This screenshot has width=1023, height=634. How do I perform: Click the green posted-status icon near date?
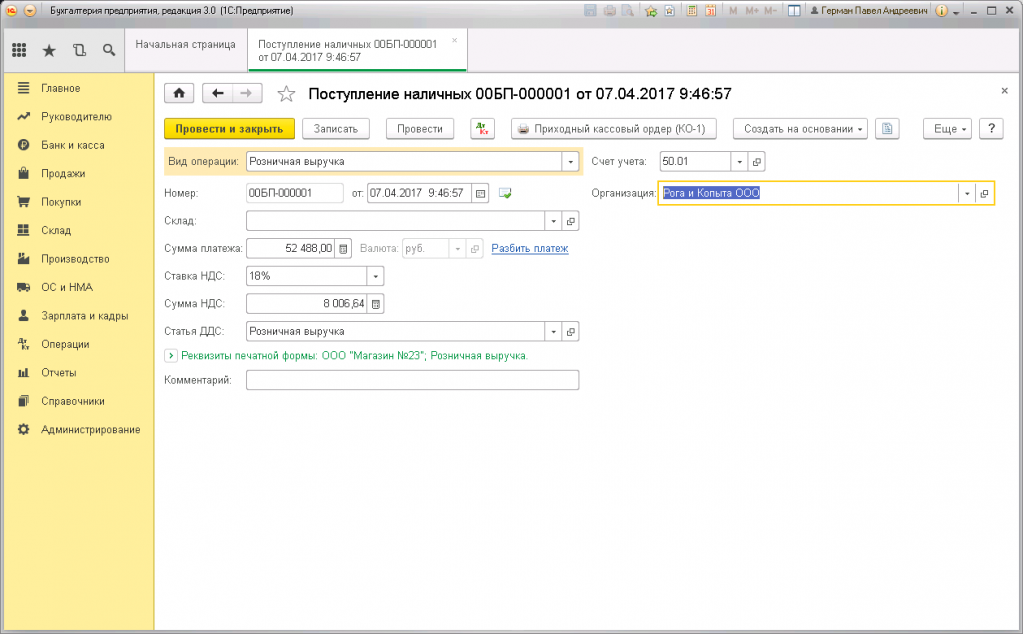pyautogui.click(x=505, y=193)
